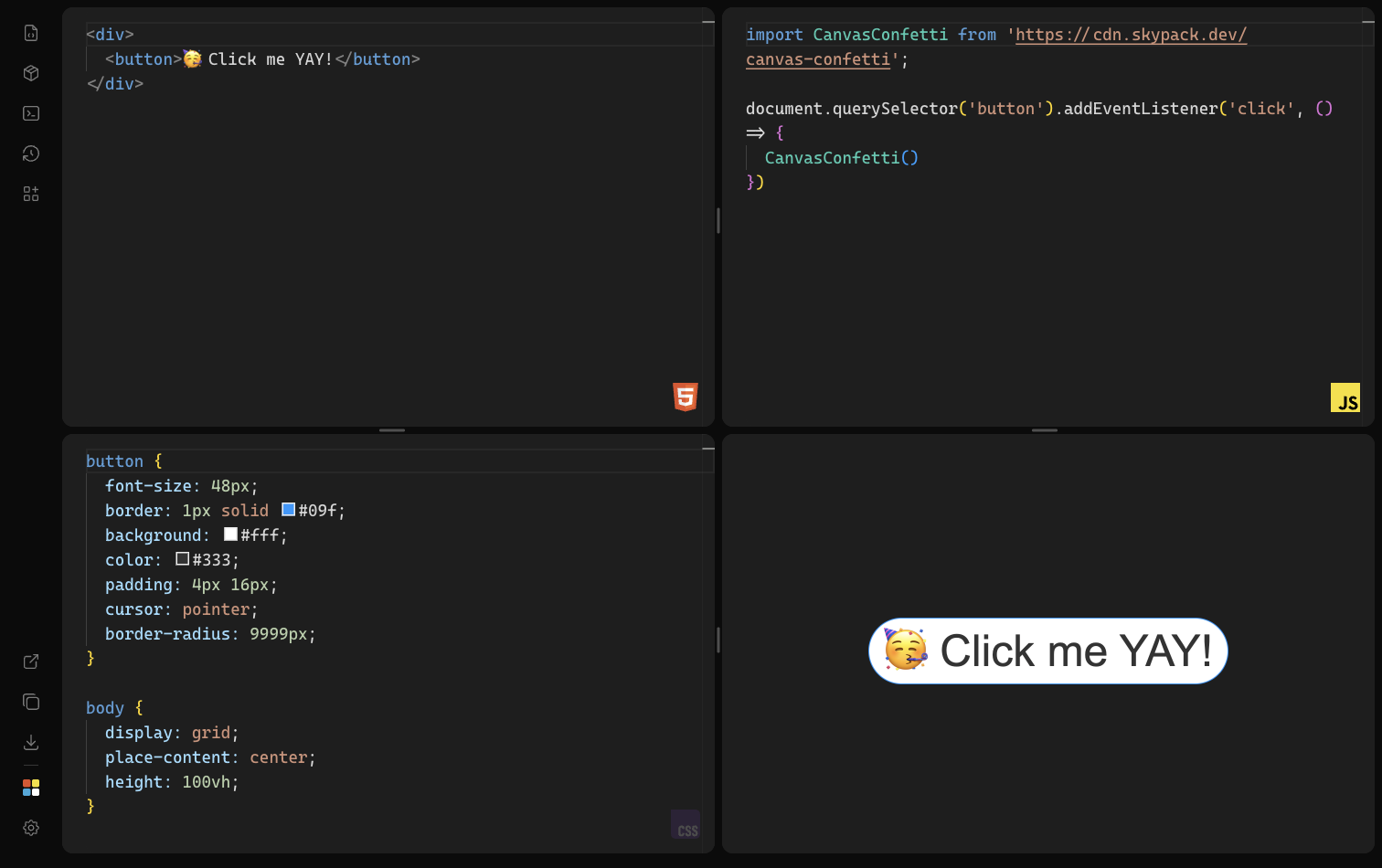
Task: Click the yellow JS badge
Action: pyautogui.click(x=1345, y=397)
